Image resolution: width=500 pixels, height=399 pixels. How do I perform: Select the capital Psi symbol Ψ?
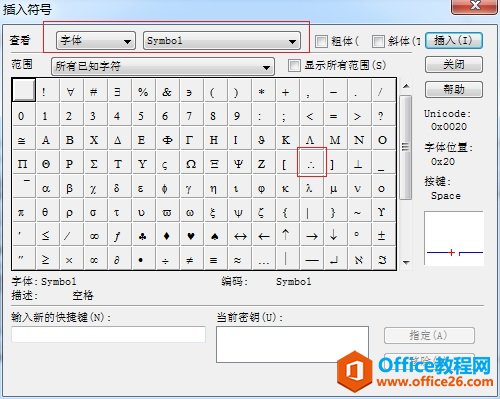pos(238,163)
